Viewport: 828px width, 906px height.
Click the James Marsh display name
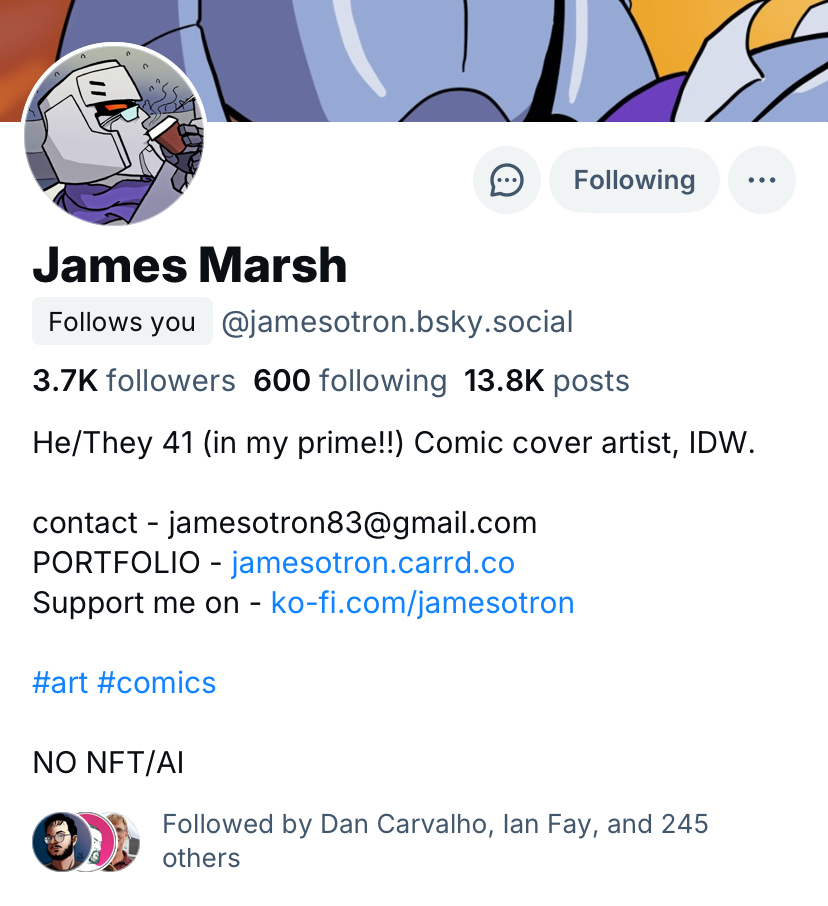[190, 265]
